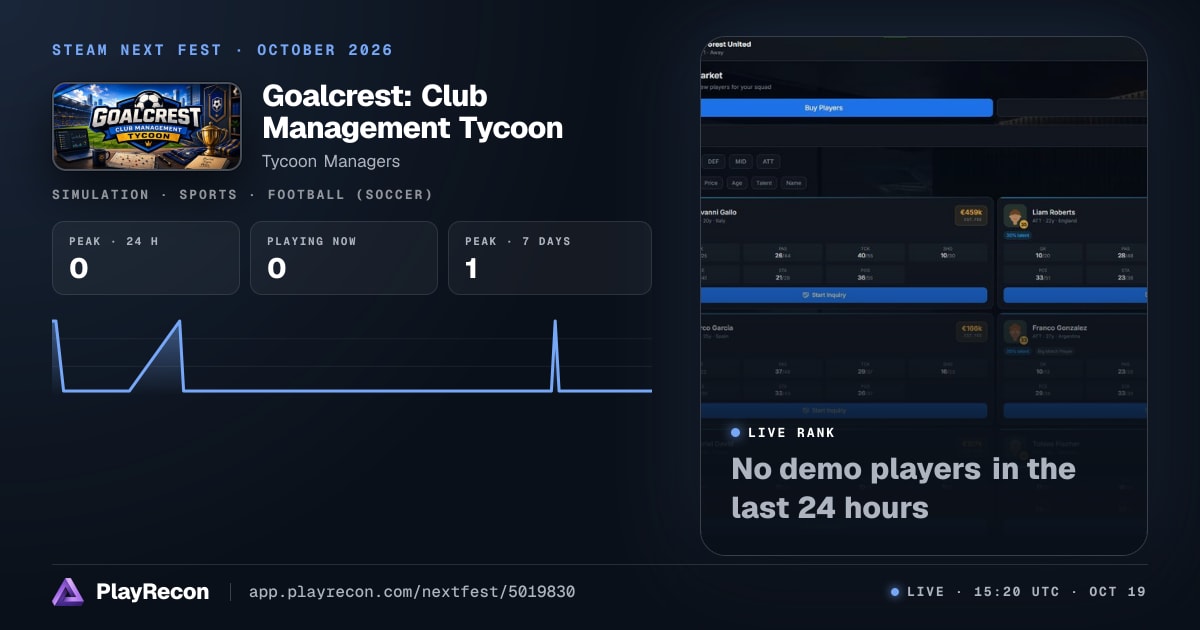
Task: Click the PEAK · 7 DAYS stat card
Action: (550, 258)
